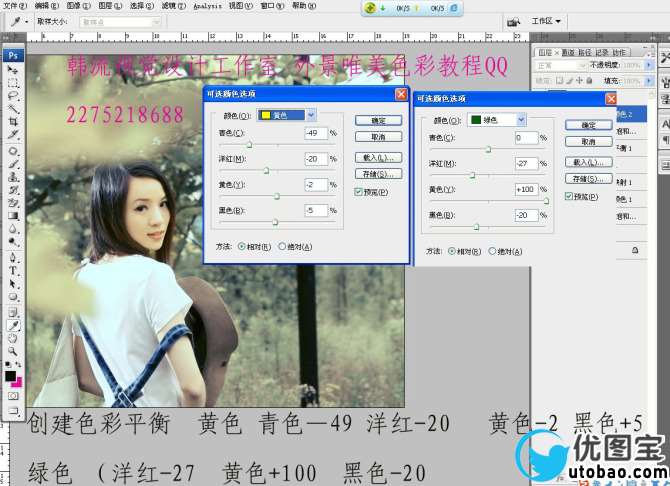Toggle lock position in Layers panel
Screen dimensions: 670x486
coord(579,80)
